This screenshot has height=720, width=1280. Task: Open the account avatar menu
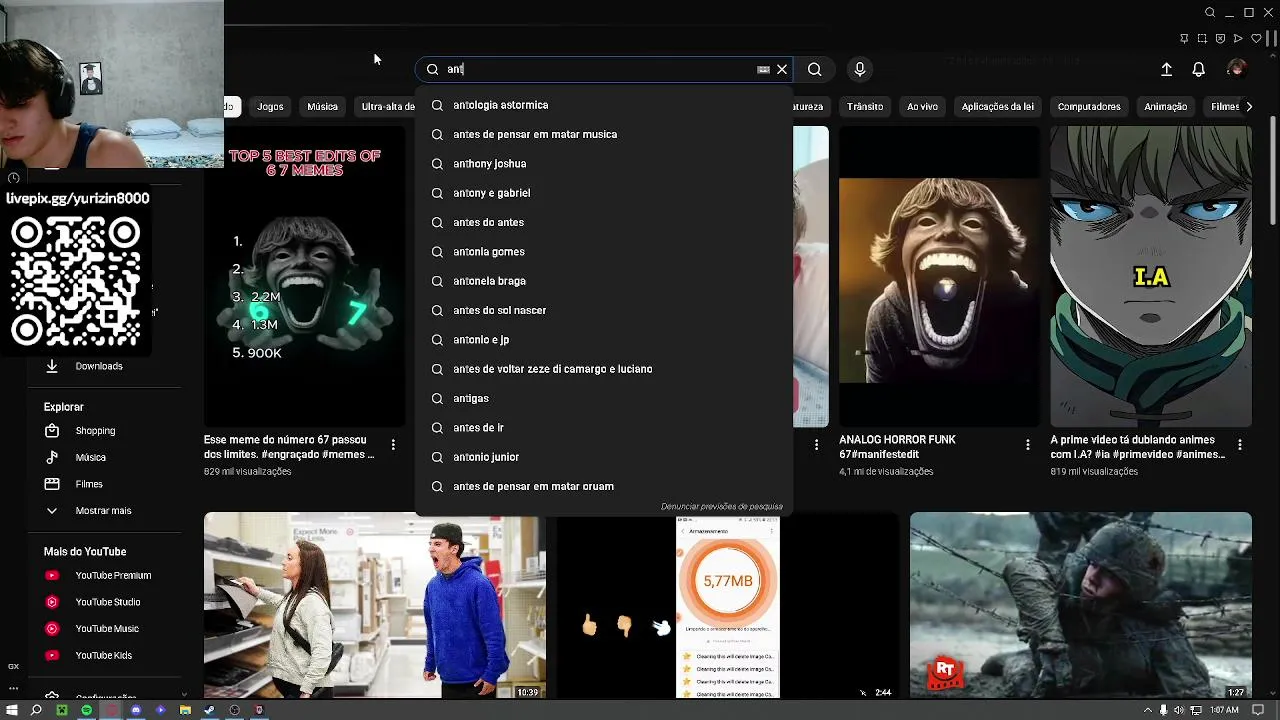(x=1236, y=69)
